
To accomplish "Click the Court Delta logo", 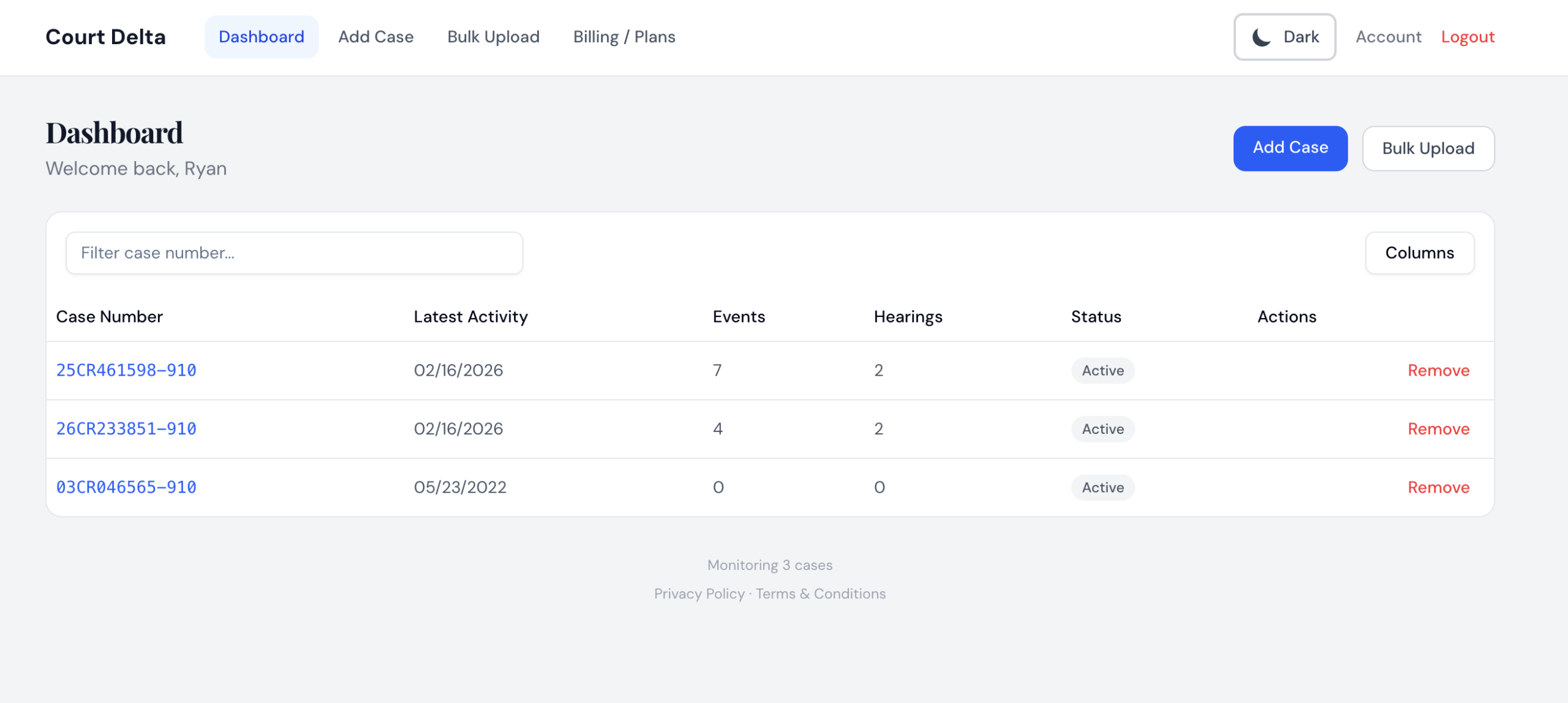I will [x=105, y=37].
